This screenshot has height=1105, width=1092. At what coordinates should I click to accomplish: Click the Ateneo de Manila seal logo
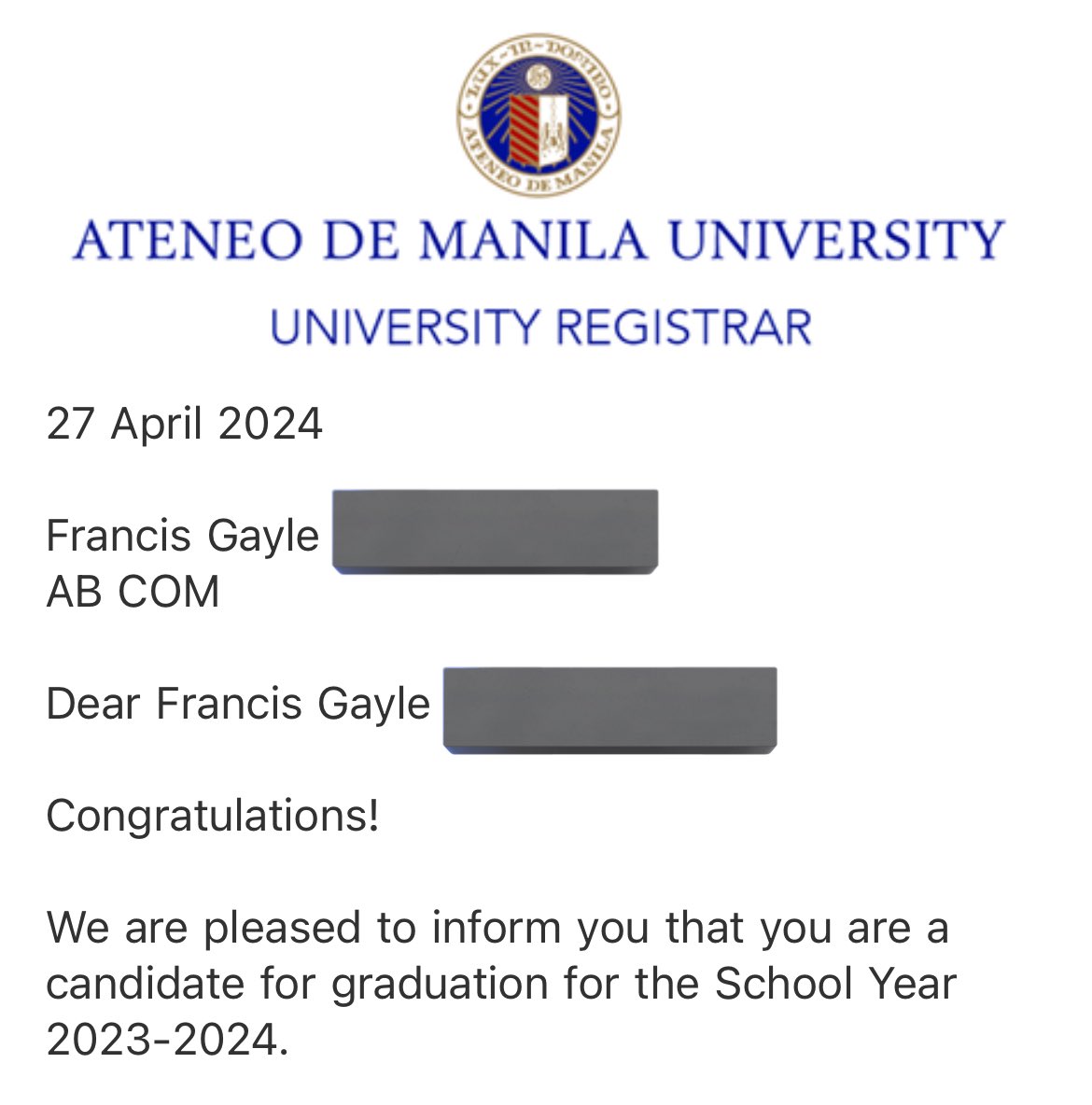pos(539,115)
